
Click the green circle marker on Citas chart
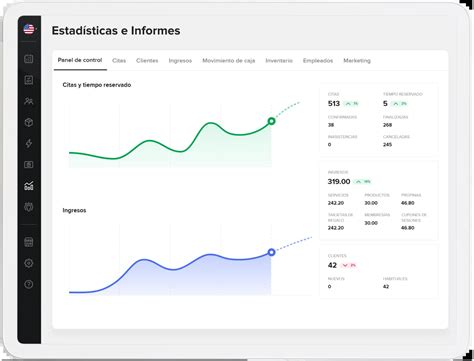tap(271, 121)
